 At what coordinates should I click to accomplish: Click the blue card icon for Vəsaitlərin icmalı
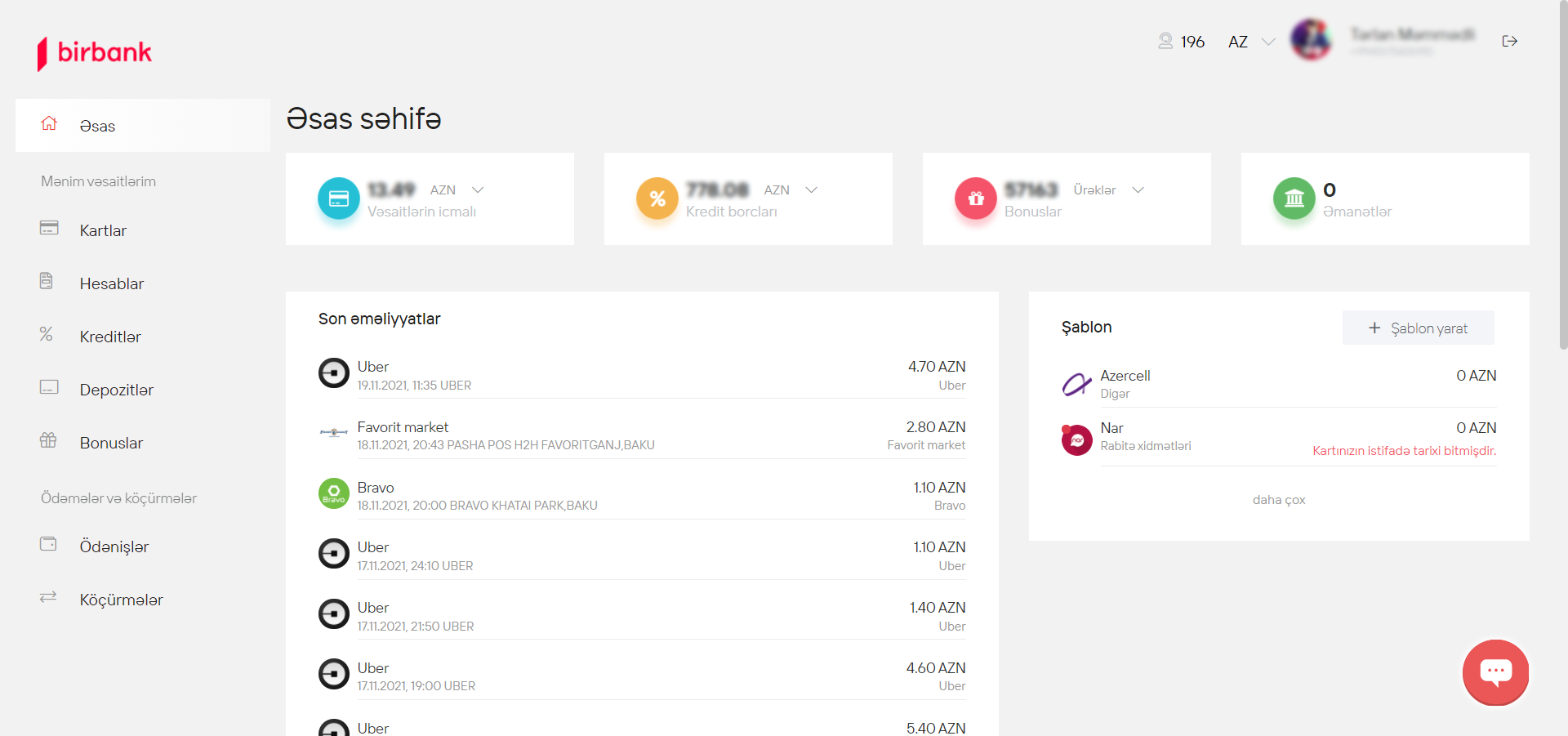click(339, 198)
